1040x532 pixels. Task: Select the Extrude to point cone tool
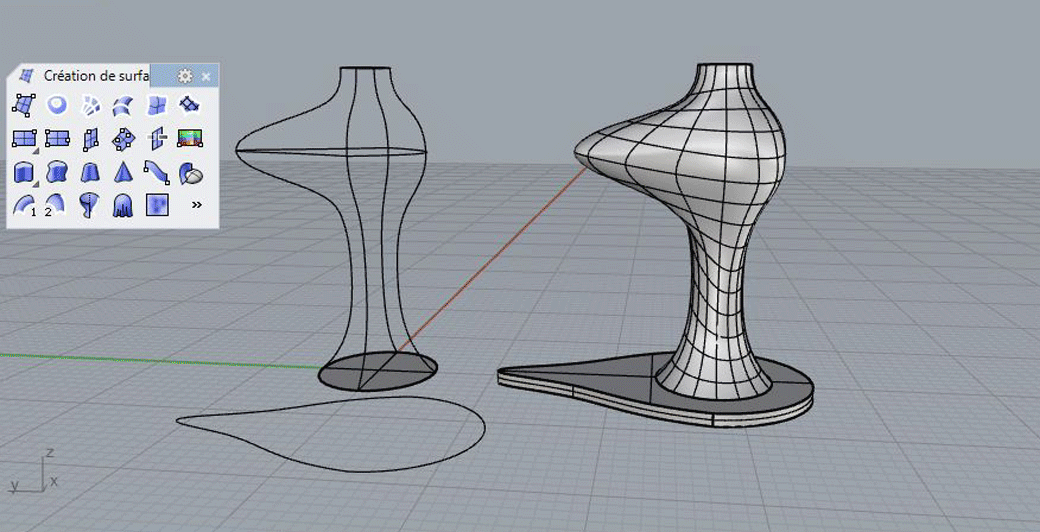123,173
